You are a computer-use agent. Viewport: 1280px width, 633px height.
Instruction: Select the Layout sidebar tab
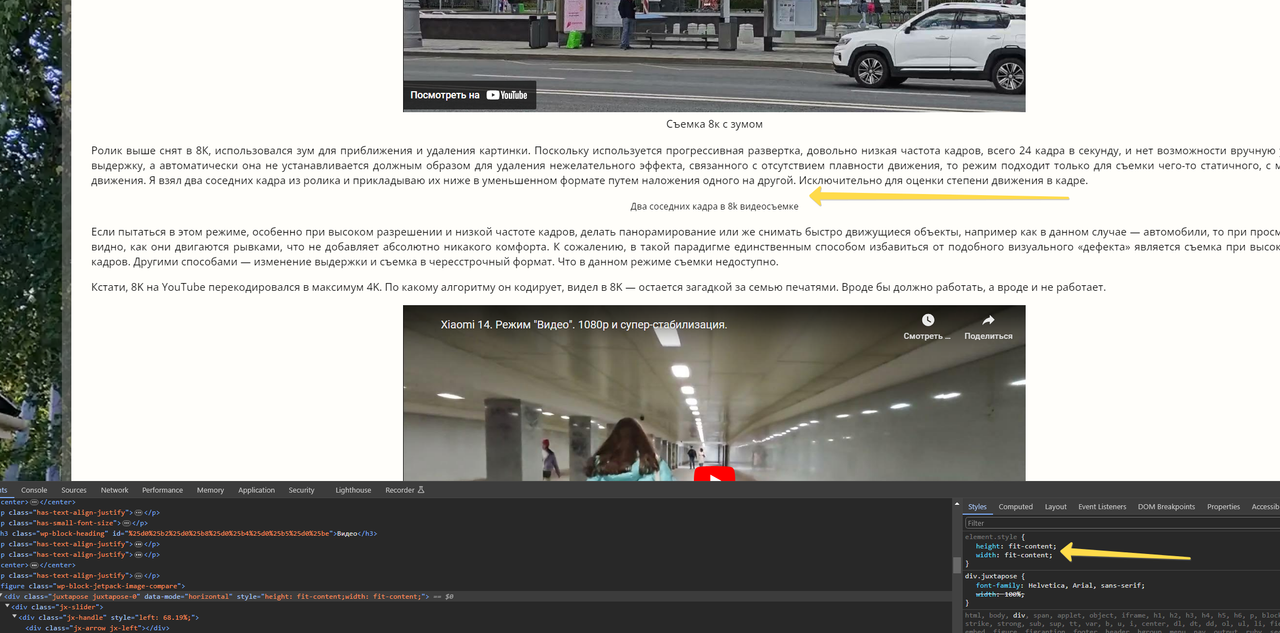[x=1056, y=507]
